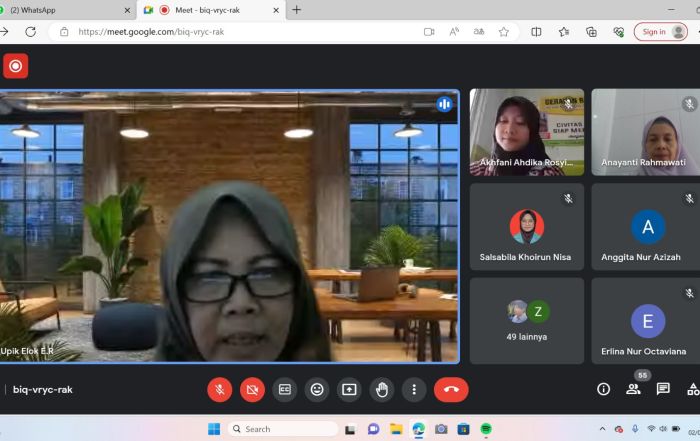Select the Meet biq-vryc-rak tab
700x441 pixels.
[210, 10]
